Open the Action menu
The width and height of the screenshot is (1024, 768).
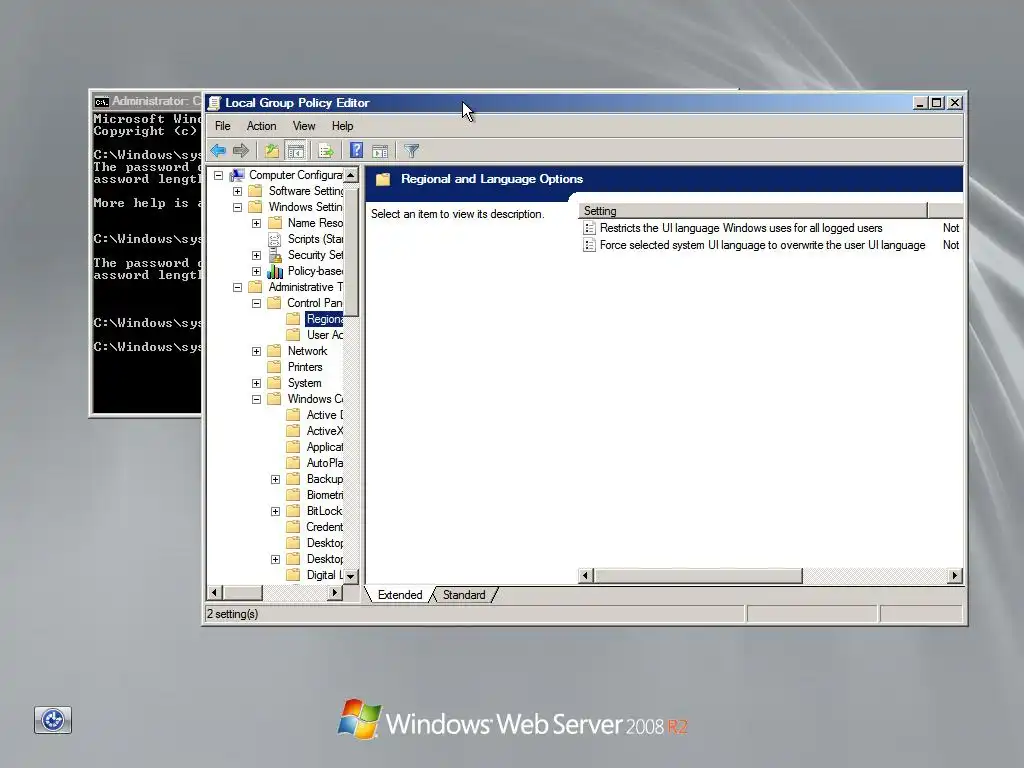tap(261, 126)
